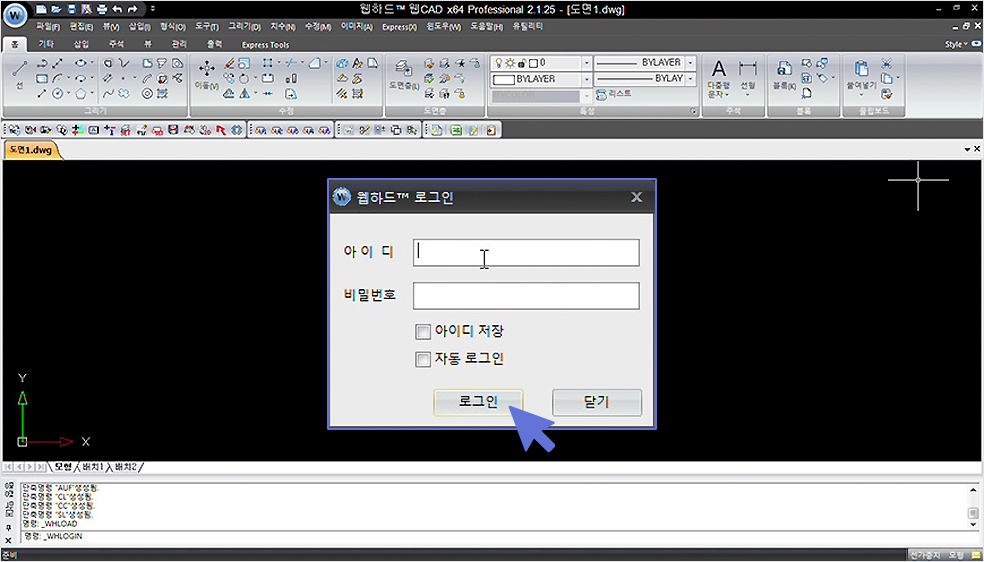Click the command history scrollbar down arrow
The width and height of the screenshot is (984, 562).
pos(973,524)
